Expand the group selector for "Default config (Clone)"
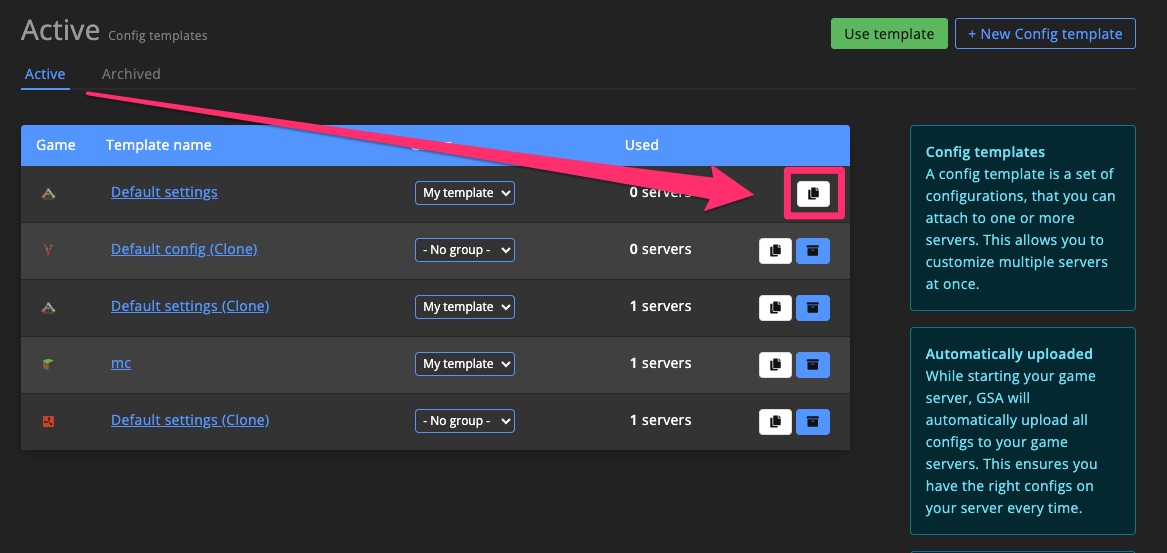 point(464,250)
